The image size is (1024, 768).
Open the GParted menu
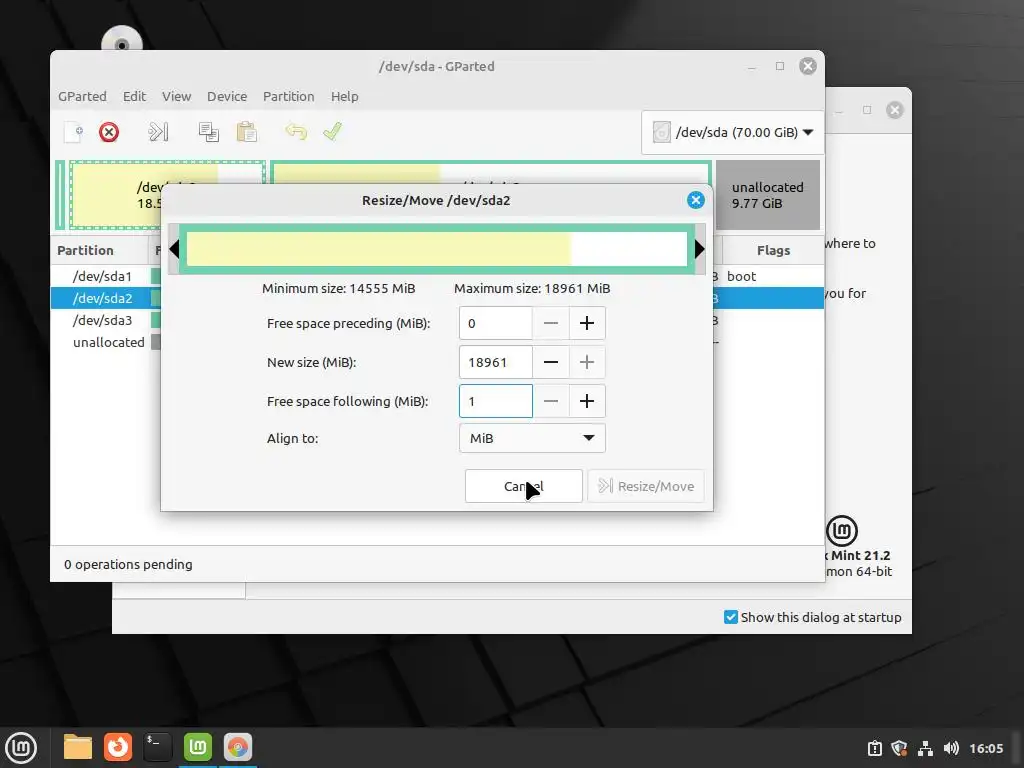(82, 97)
